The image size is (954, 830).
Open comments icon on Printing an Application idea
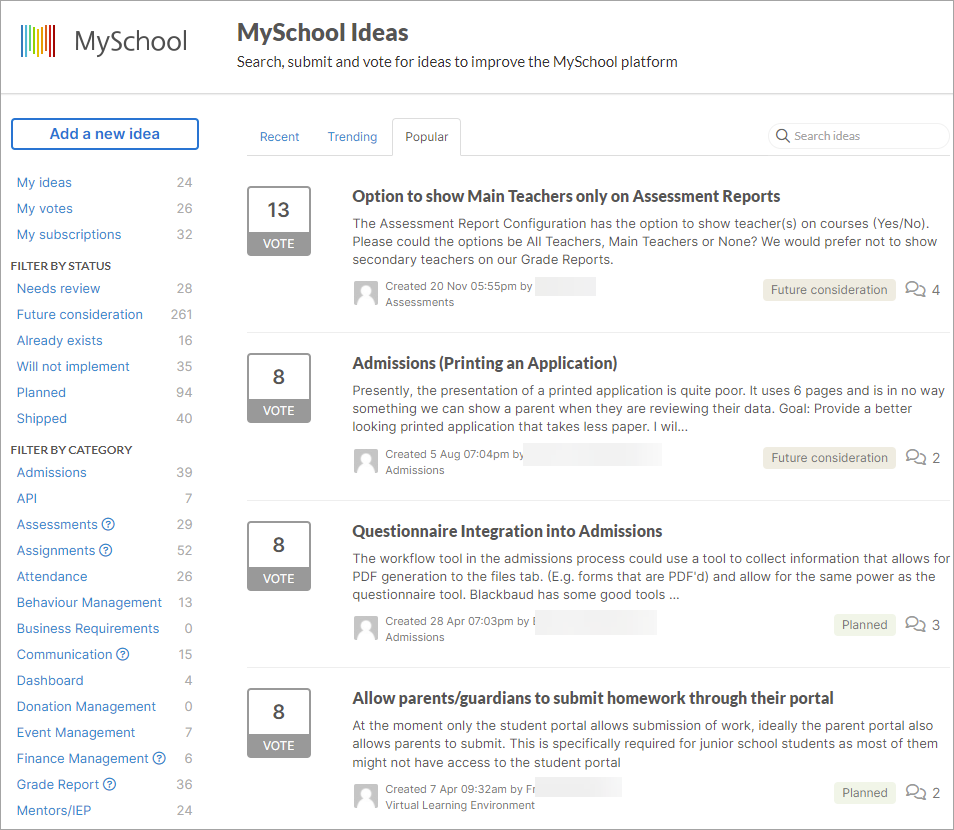tap(915, 457)
